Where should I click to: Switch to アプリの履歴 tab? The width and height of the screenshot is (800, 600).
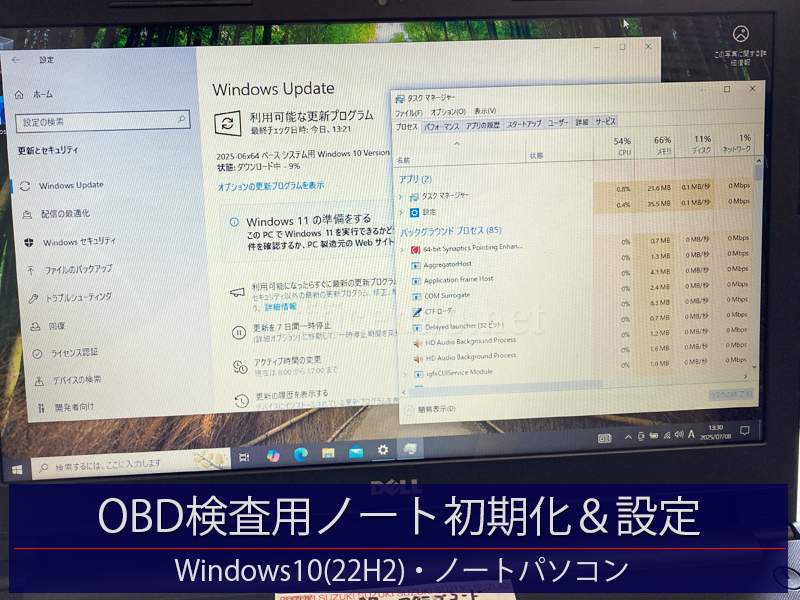(x=482, y=125)
